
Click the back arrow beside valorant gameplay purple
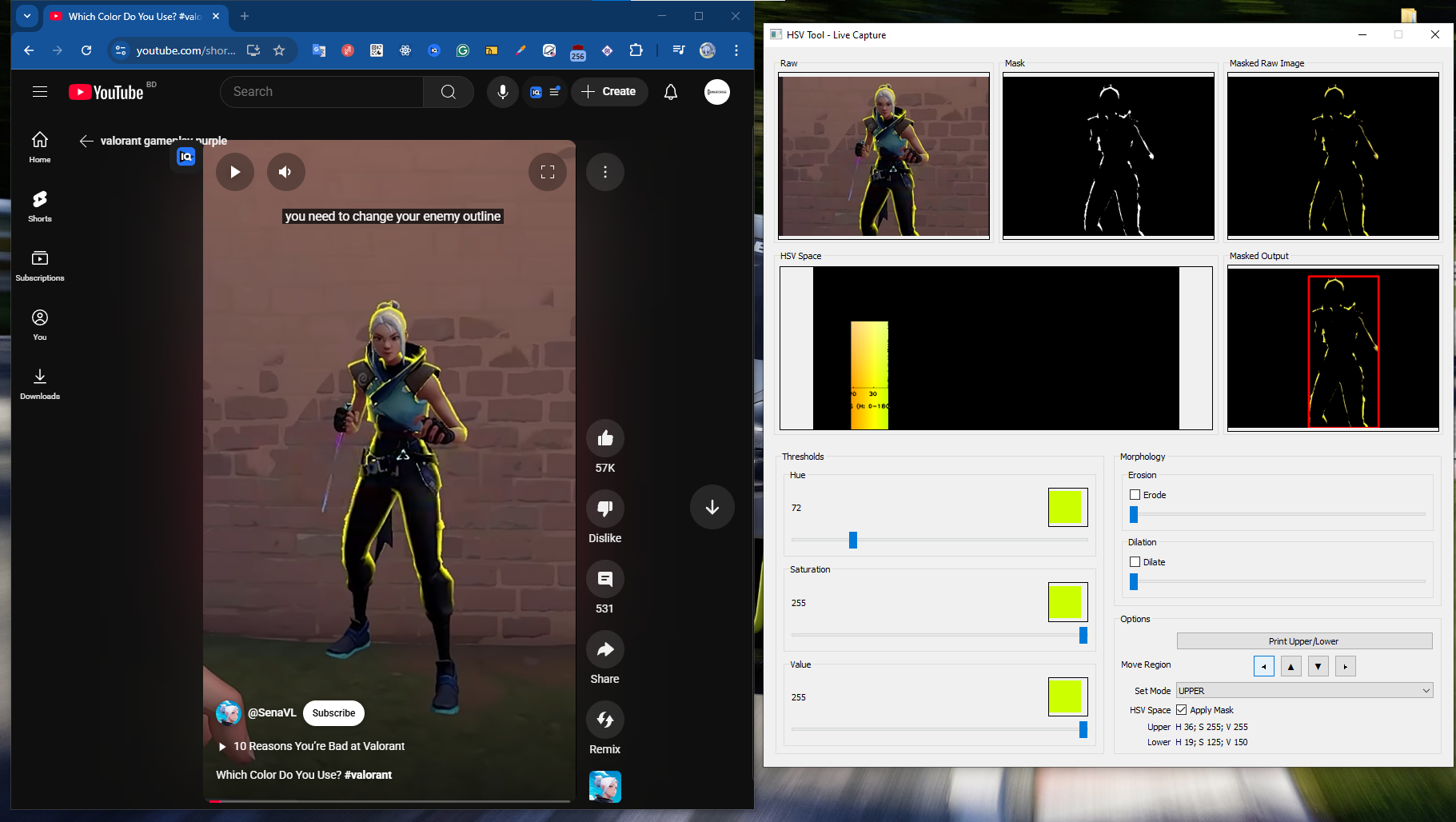[86, 141]
